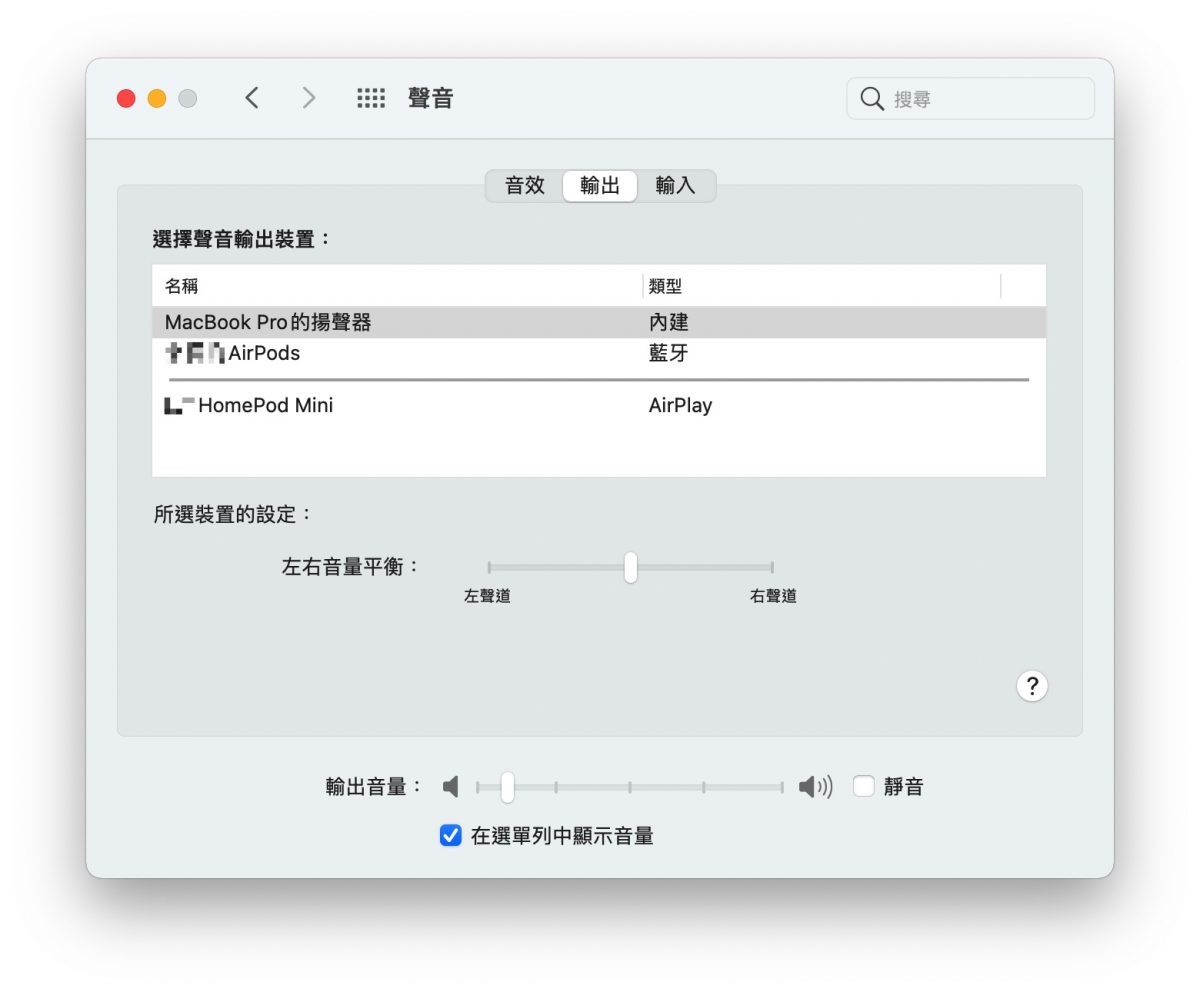The height and width of the screenshot is (992, 1200).
Task: Click the AirPlay type cell
Action: [x=680, y=406]
